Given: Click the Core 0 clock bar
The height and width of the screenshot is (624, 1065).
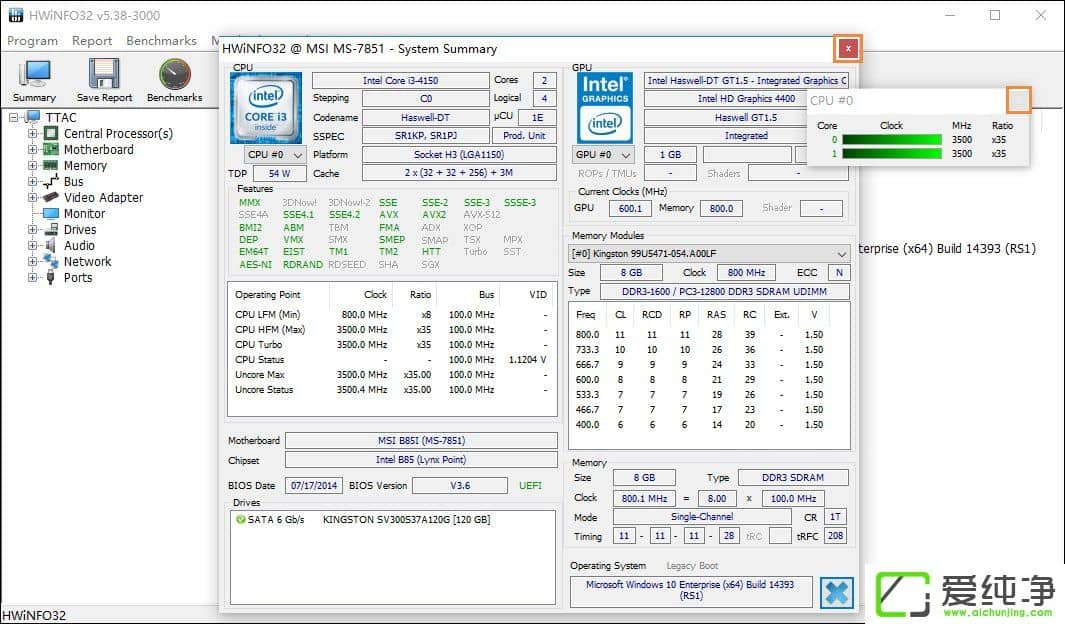Looking at the screenshot, I should pyautogui.click(x=890, y=140).
